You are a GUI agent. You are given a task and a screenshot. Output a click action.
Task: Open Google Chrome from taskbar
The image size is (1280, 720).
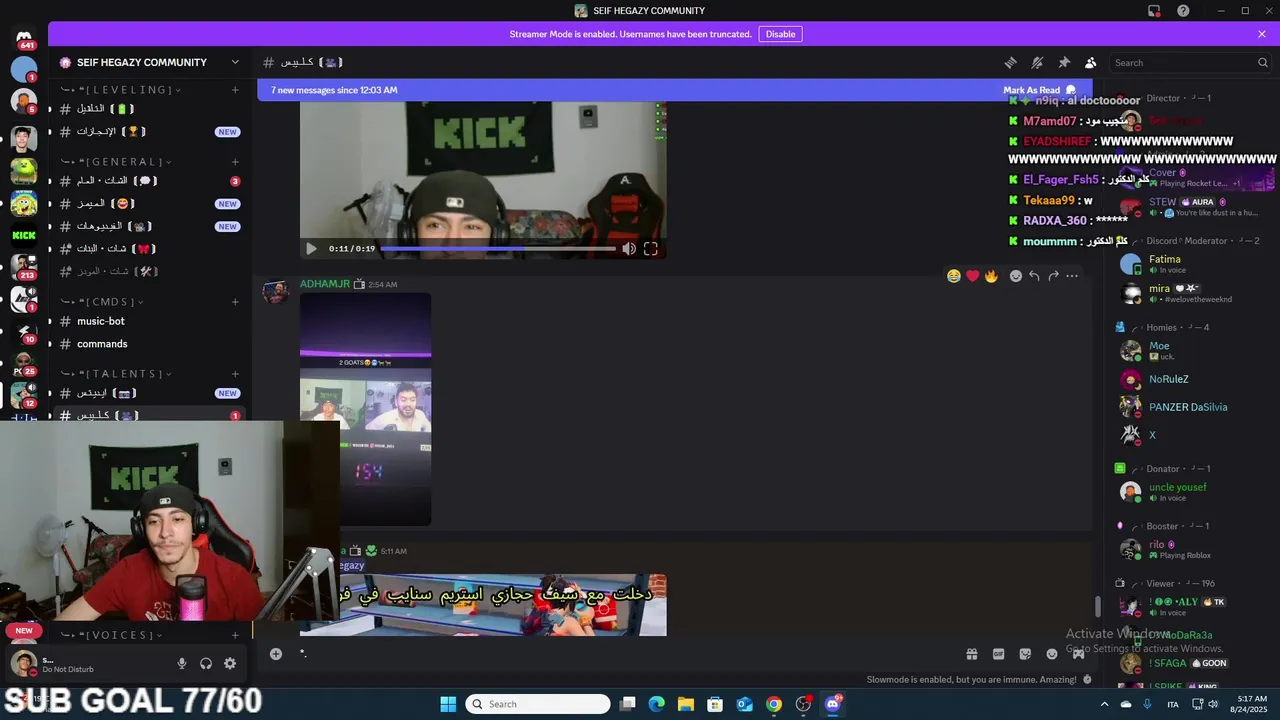774,704
